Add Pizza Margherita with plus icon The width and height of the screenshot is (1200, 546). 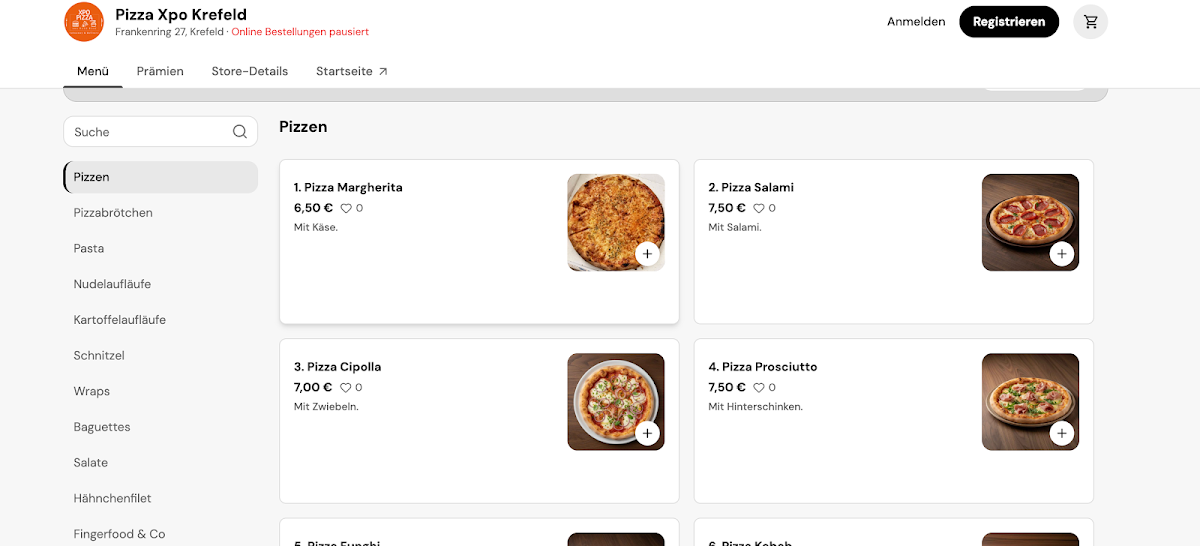(647, 254)
